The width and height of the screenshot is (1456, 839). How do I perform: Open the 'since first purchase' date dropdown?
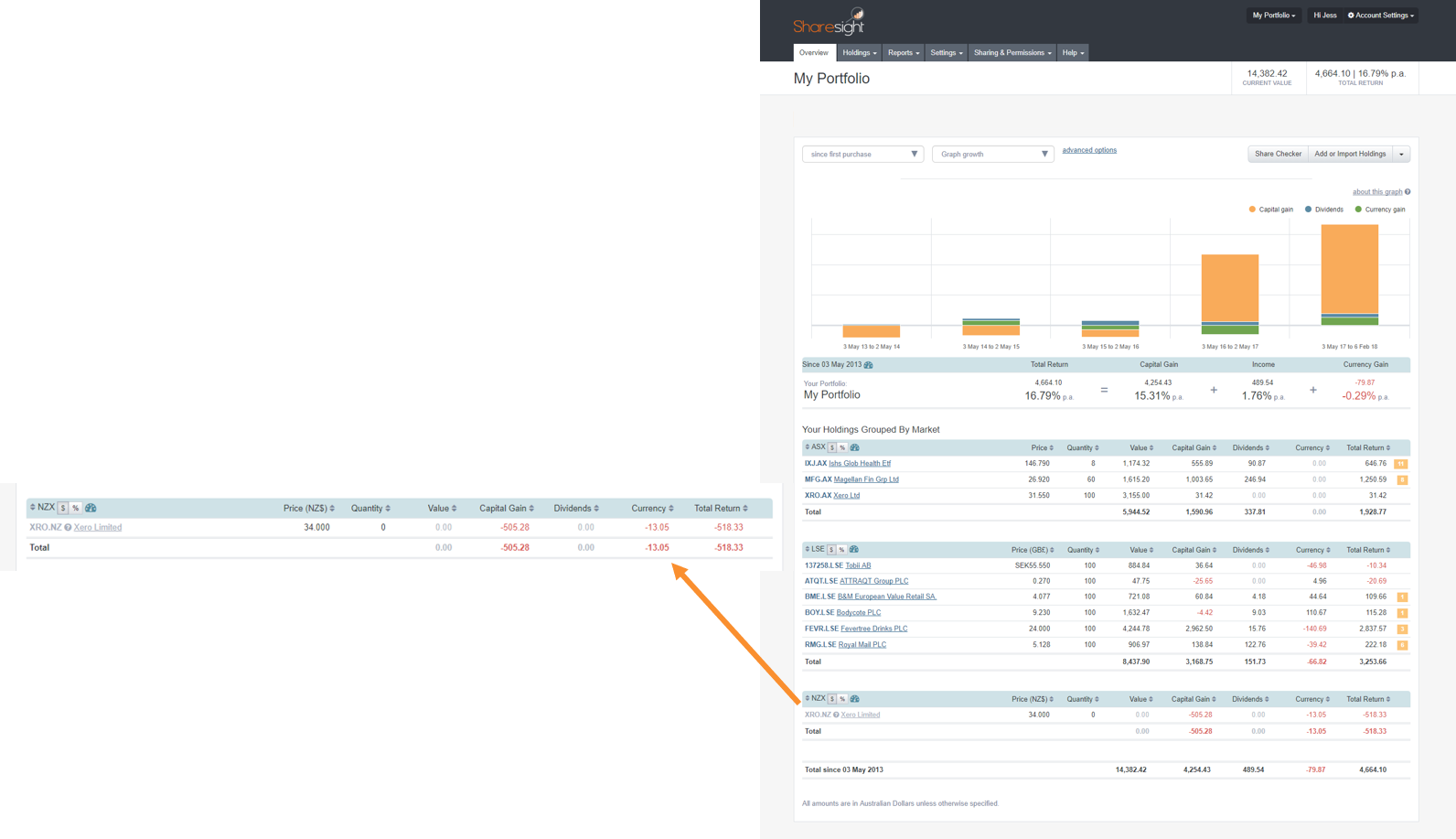pyautogui.click(x=862, y=154)
